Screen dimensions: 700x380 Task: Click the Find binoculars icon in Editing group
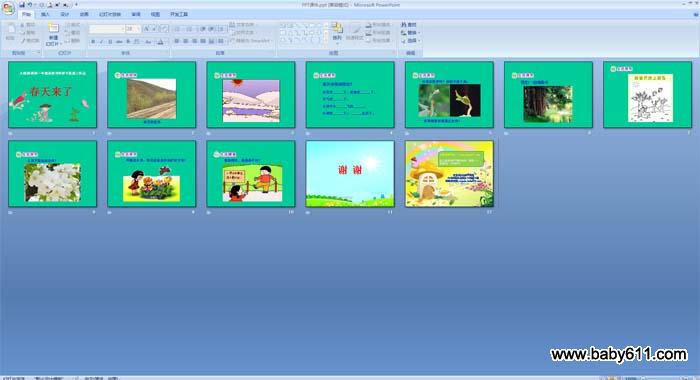tap(404, 25)
